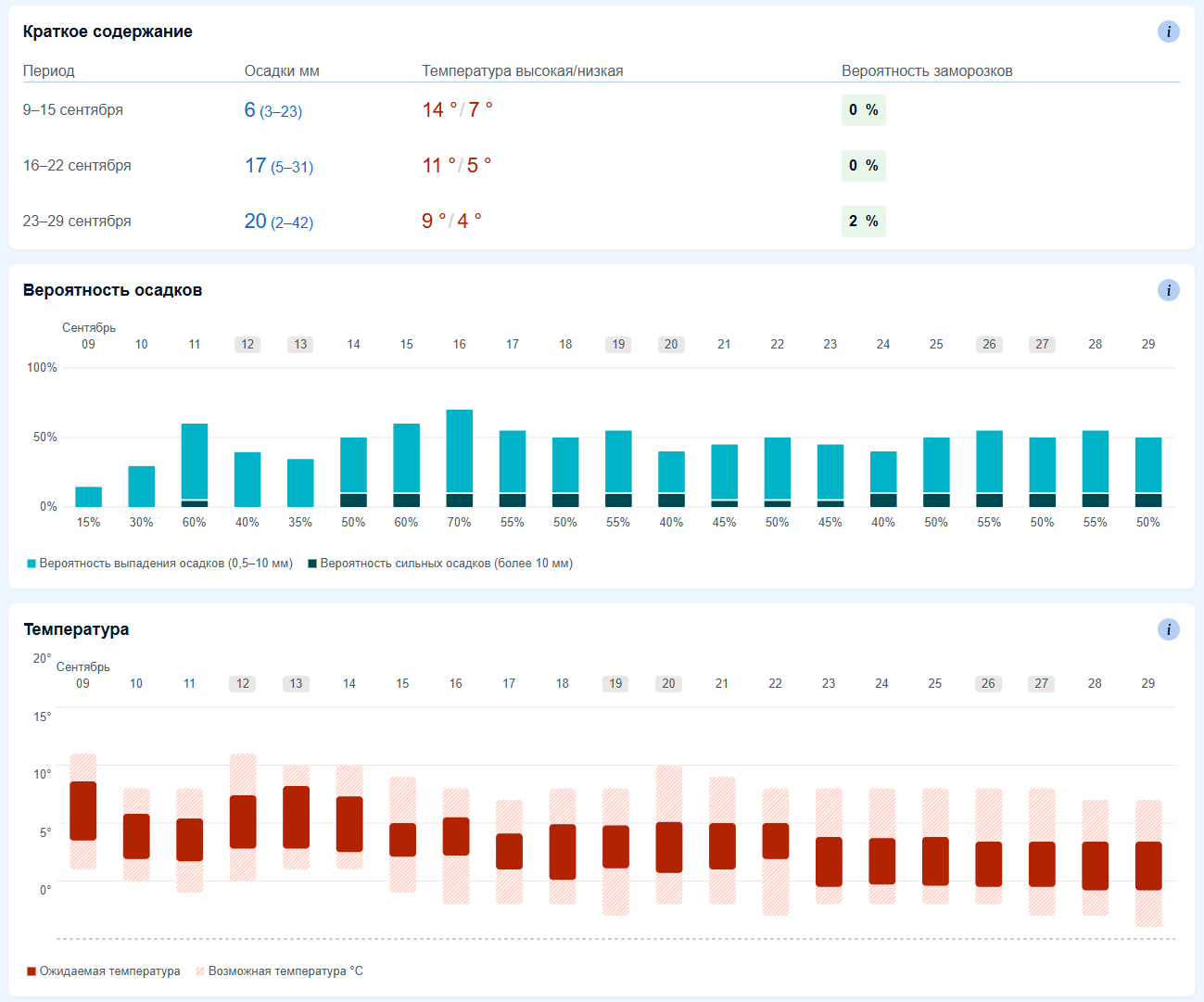1204x1002 pixels.
Task: Click temperature value 14°/7° in summary
Action: pos(458,110)
